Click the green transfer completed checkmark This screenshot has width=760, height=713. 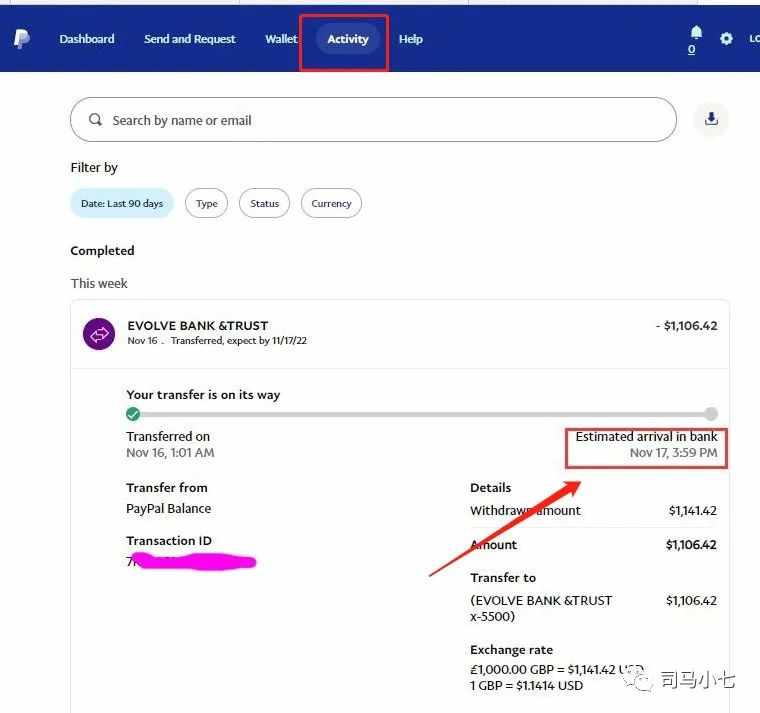[133, 414]
